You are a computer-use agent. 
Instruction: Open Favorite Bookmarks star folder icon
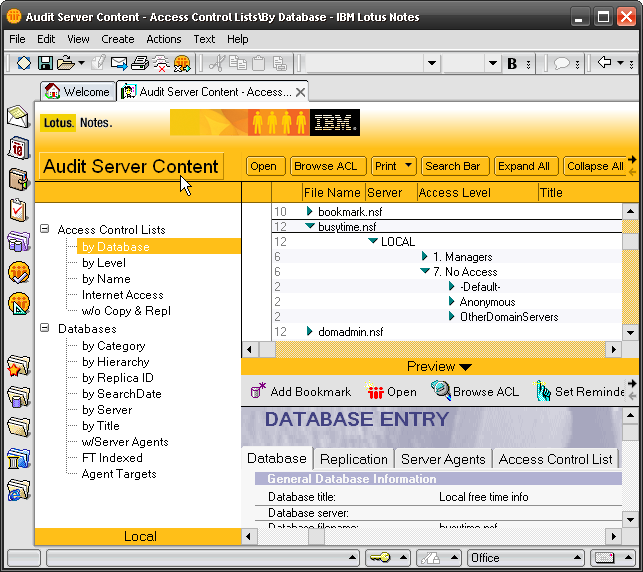tap(18, 365)
